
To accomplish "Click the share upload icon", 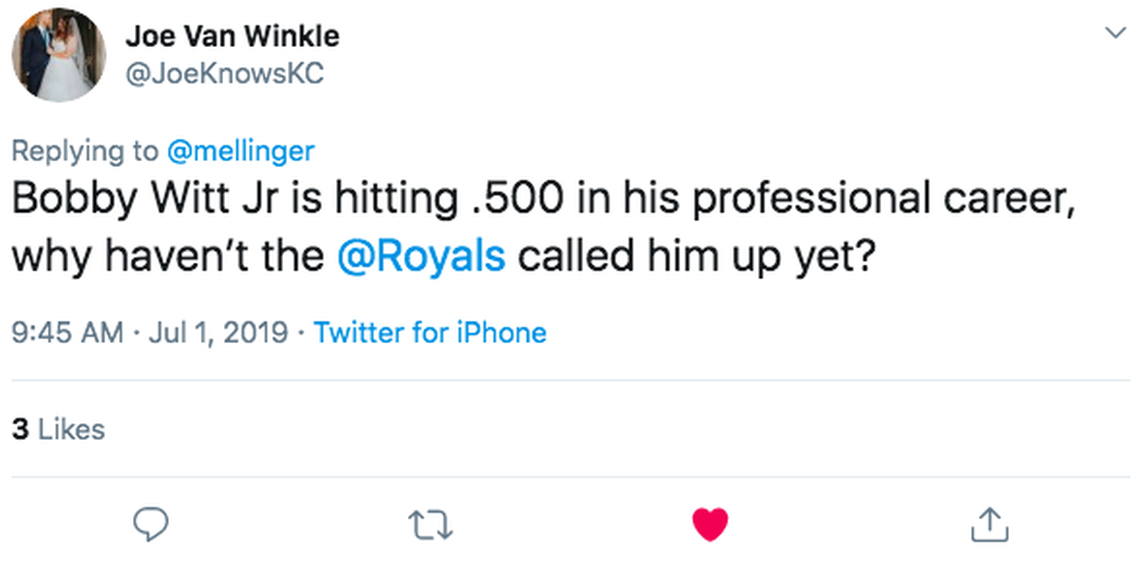I will (989, 522).
